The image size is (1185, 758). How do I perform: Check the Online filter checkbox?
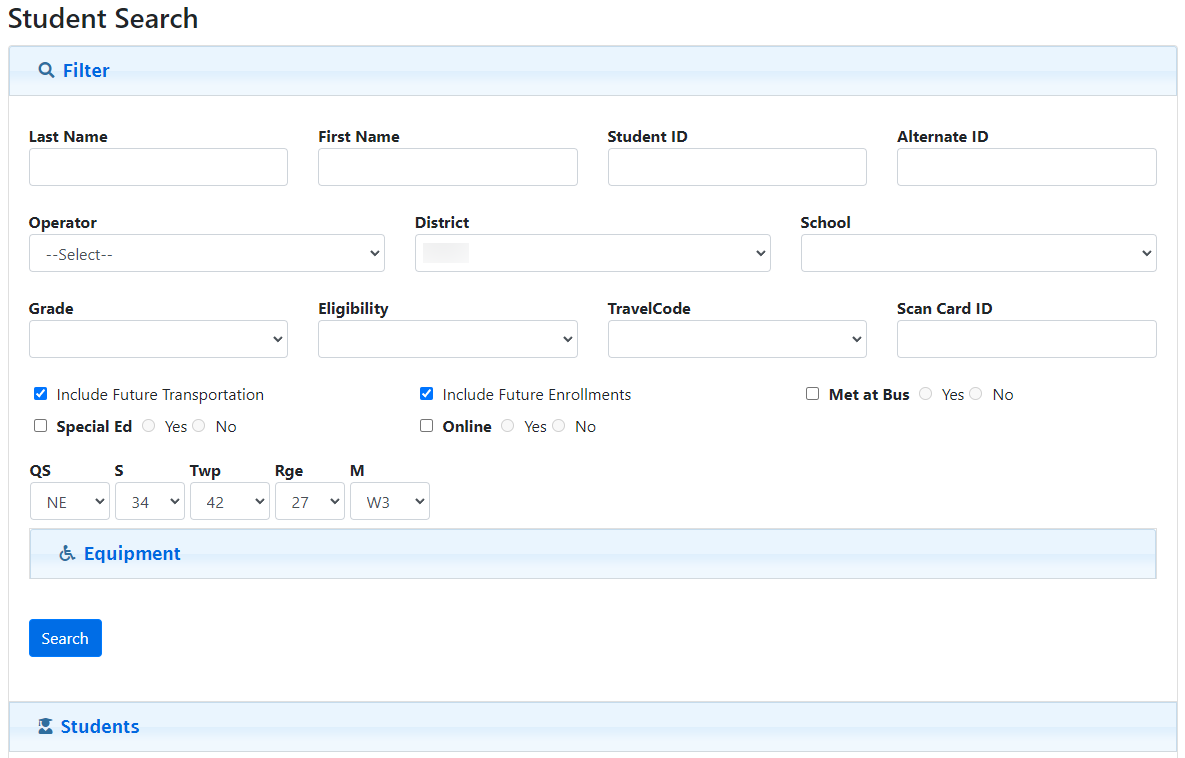[427, 426]
